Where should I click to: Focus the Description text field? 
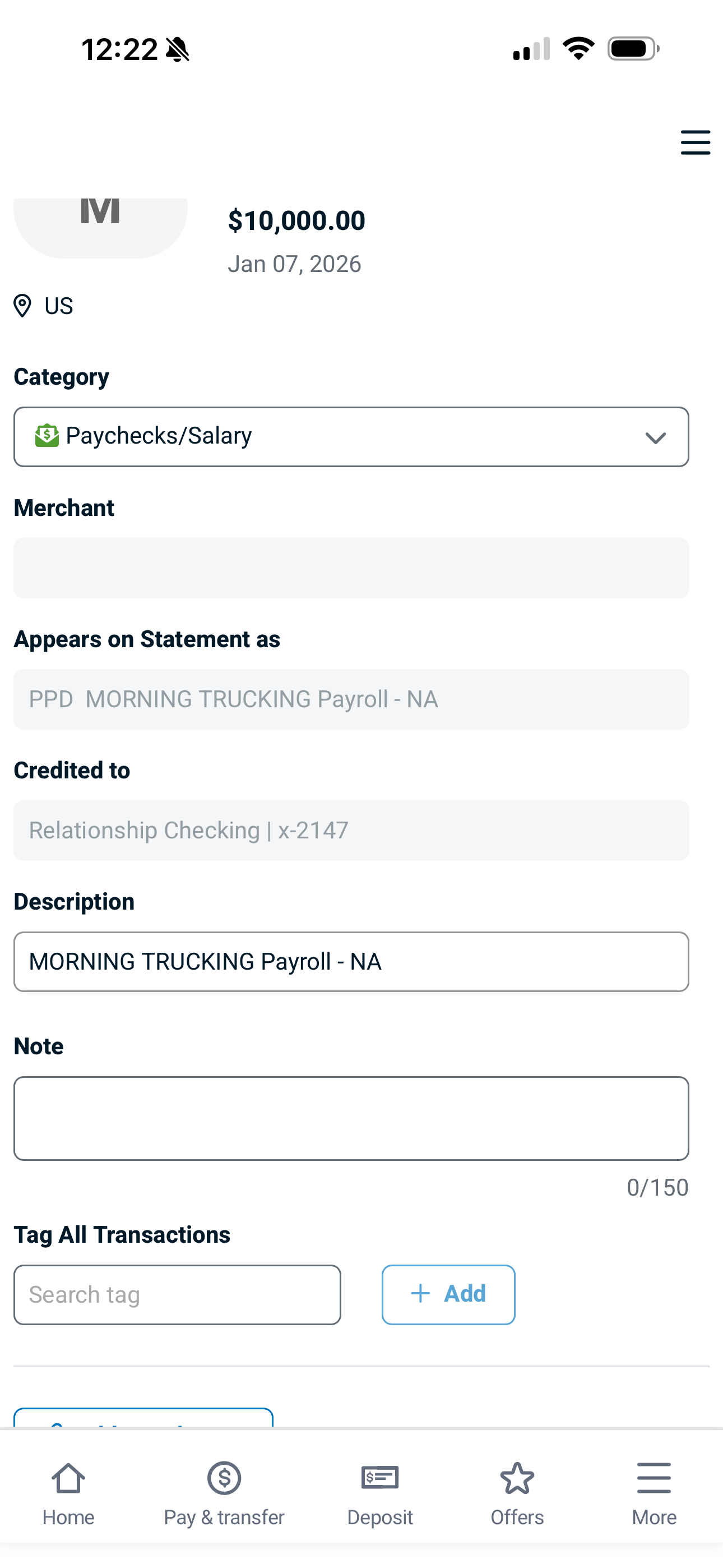click(x=351, y=962)
